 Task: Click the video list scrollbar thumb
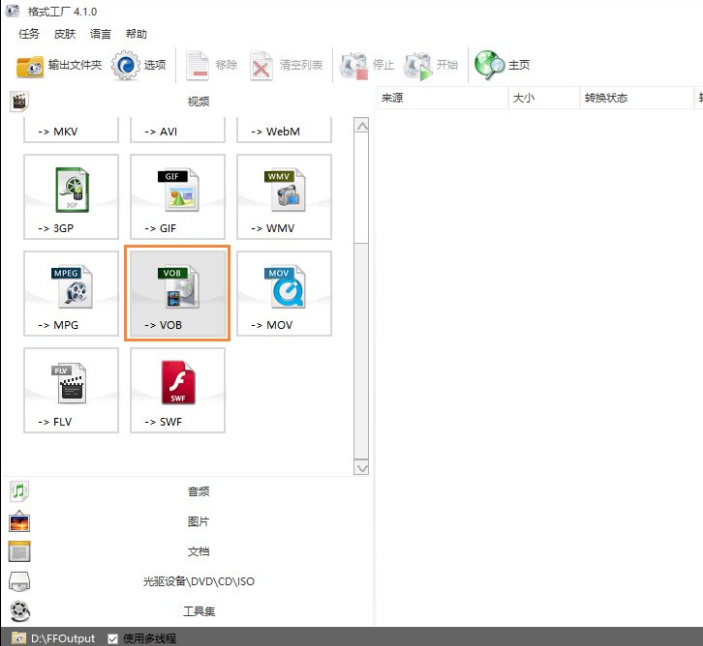361,188
